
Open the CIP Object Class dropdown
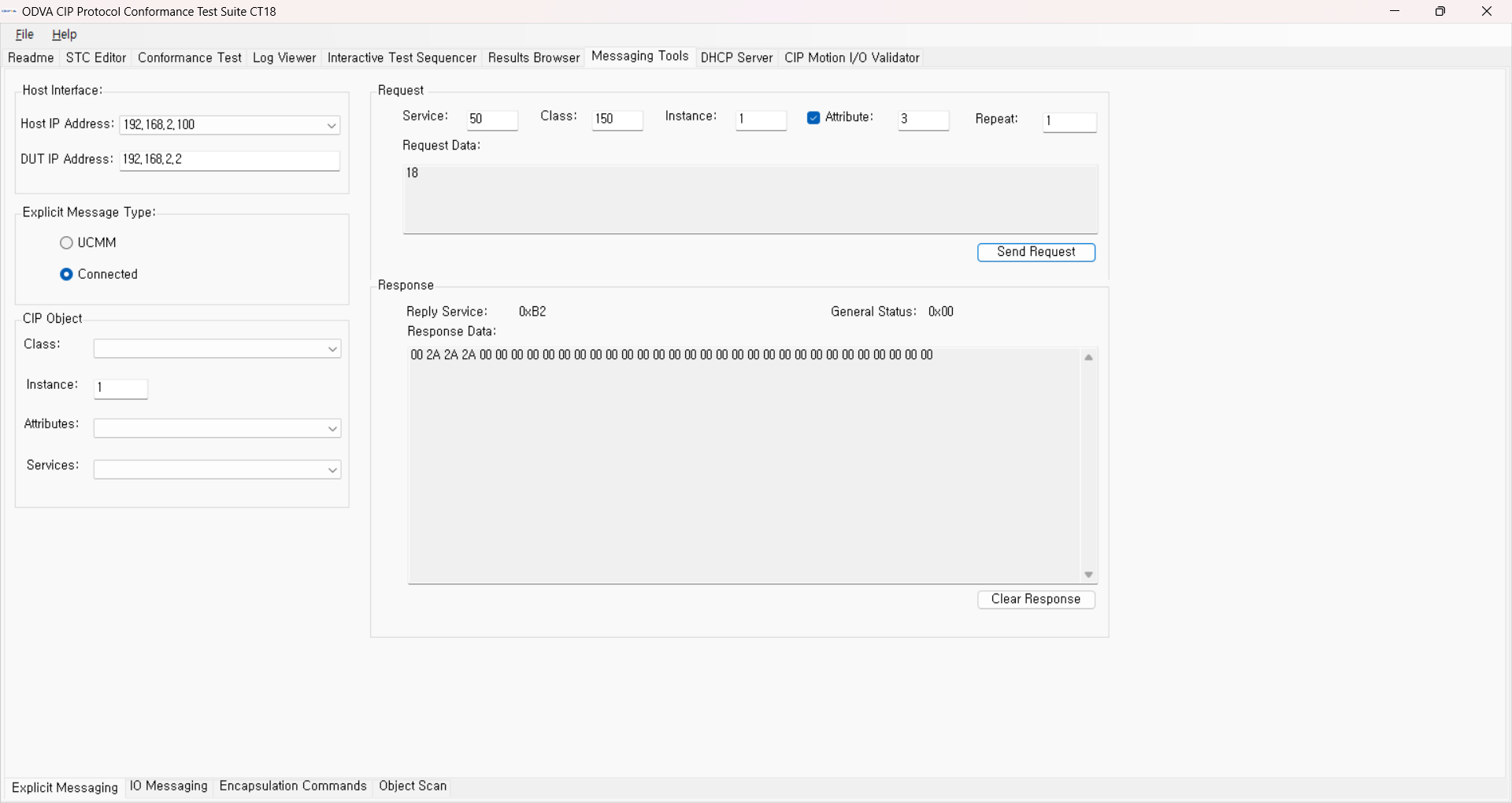[332, 350]
